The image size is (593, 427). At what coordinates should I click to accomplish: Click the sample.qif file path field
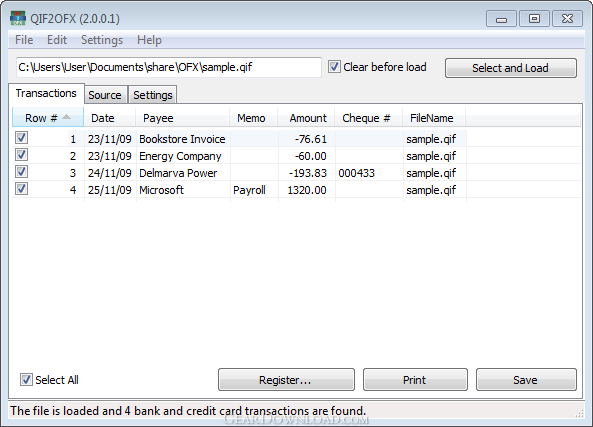[x=169, y=67]
